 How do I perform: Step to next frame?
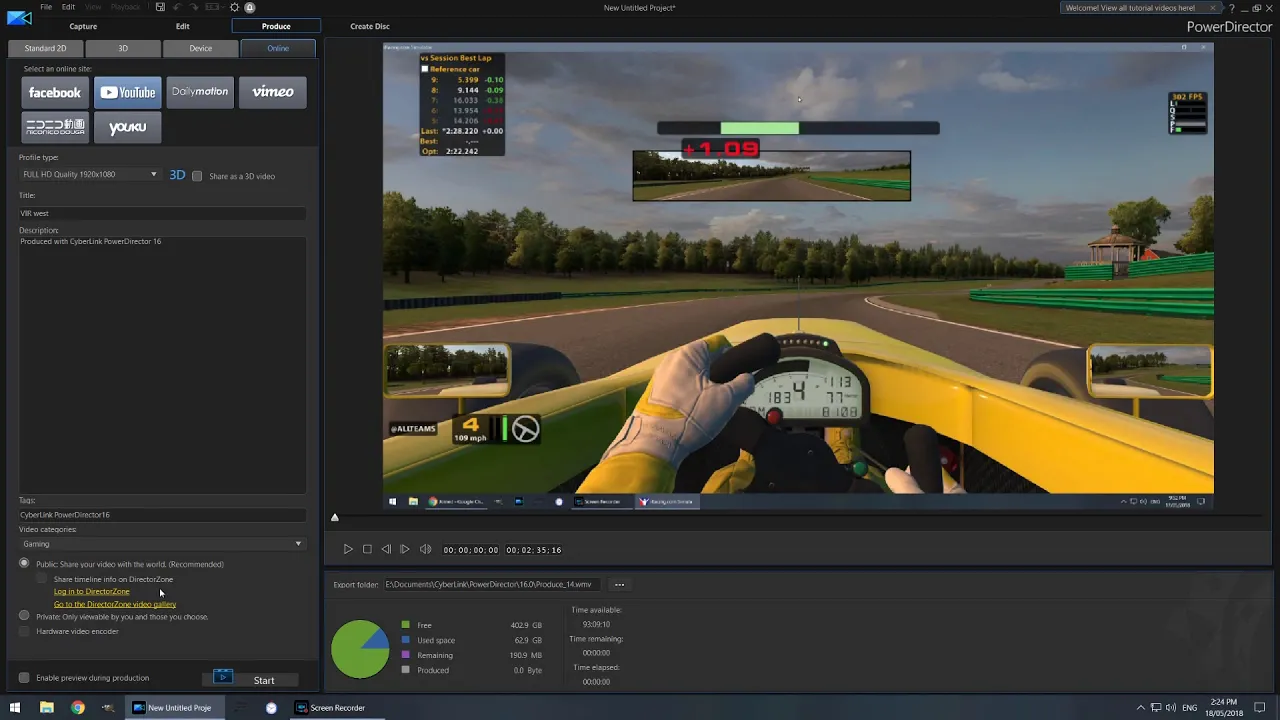(405, 549)
